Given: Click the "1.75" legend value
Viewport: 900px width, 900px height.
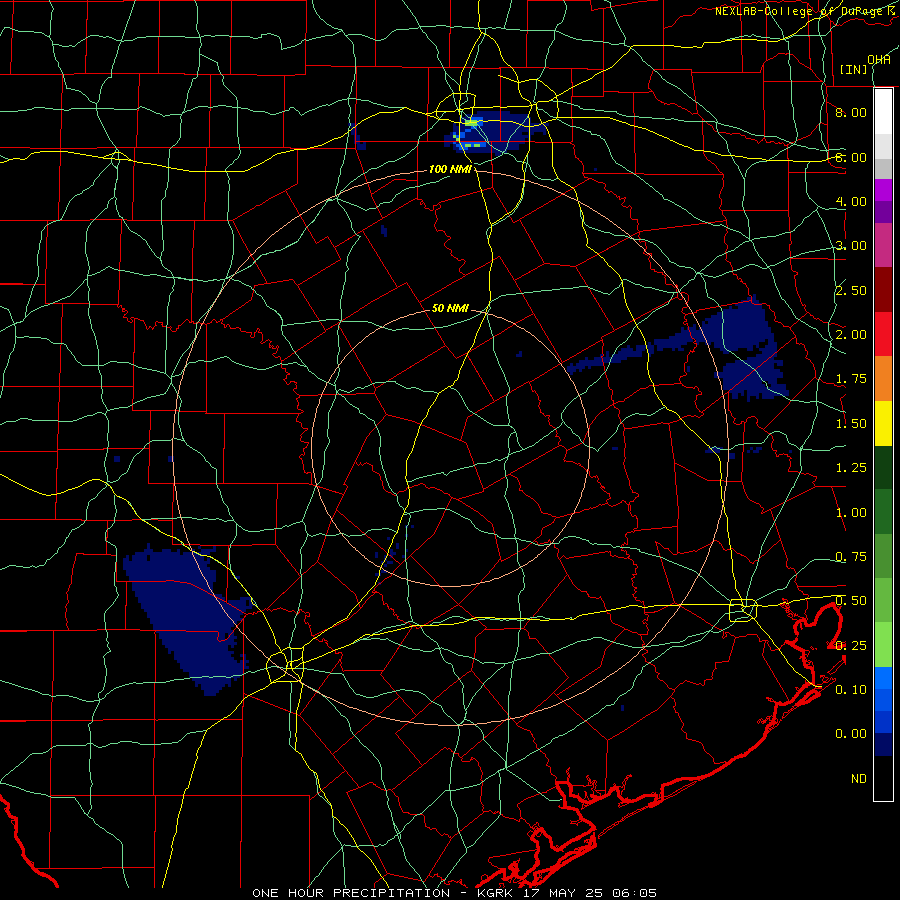Looking at the screenshot, I should click(851, 379).
